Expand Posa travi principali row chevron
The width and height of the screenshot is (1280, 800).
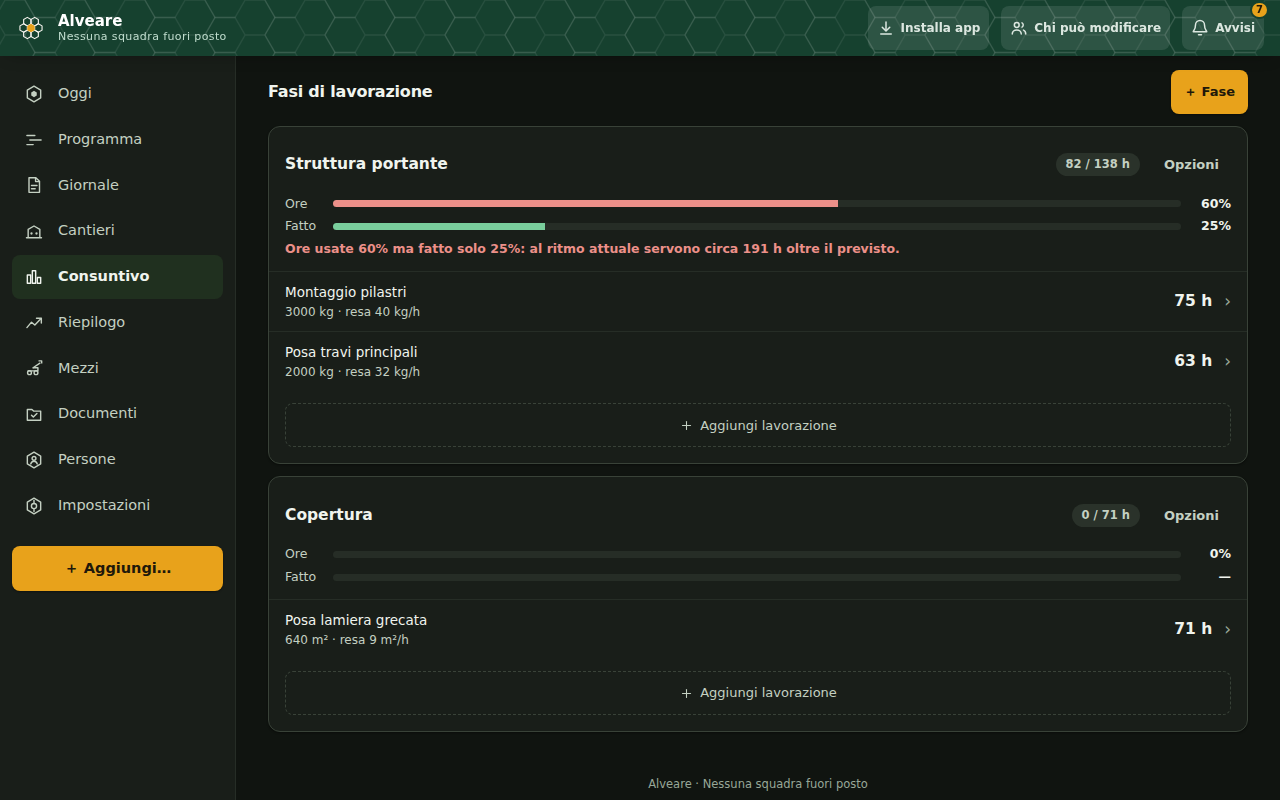coord(1227,362)
